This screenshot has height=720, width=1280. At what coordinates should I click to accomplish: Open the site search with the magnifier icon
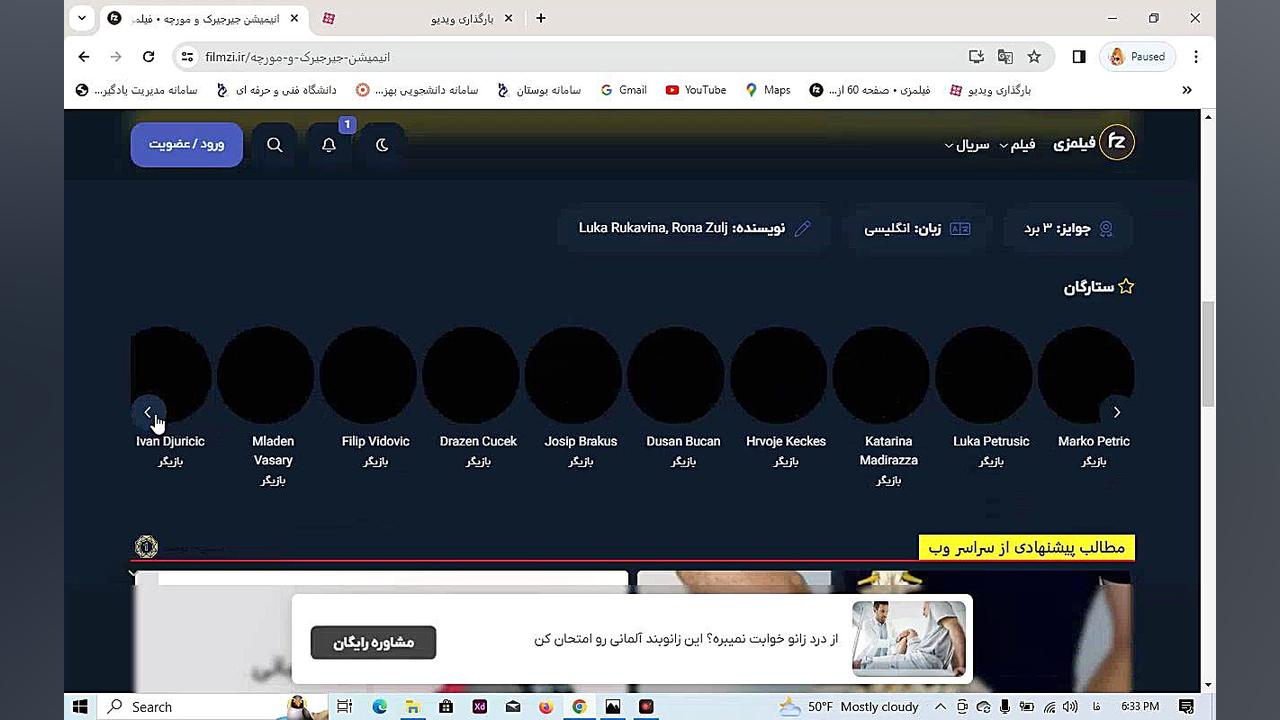tap(274, 144)
